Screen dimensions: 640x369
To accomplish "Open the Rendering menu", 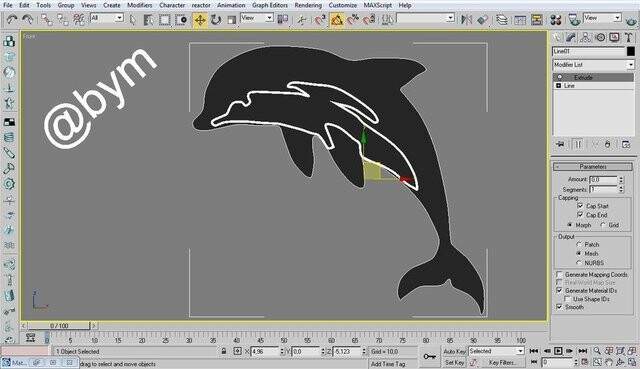I will click(308, 5).
